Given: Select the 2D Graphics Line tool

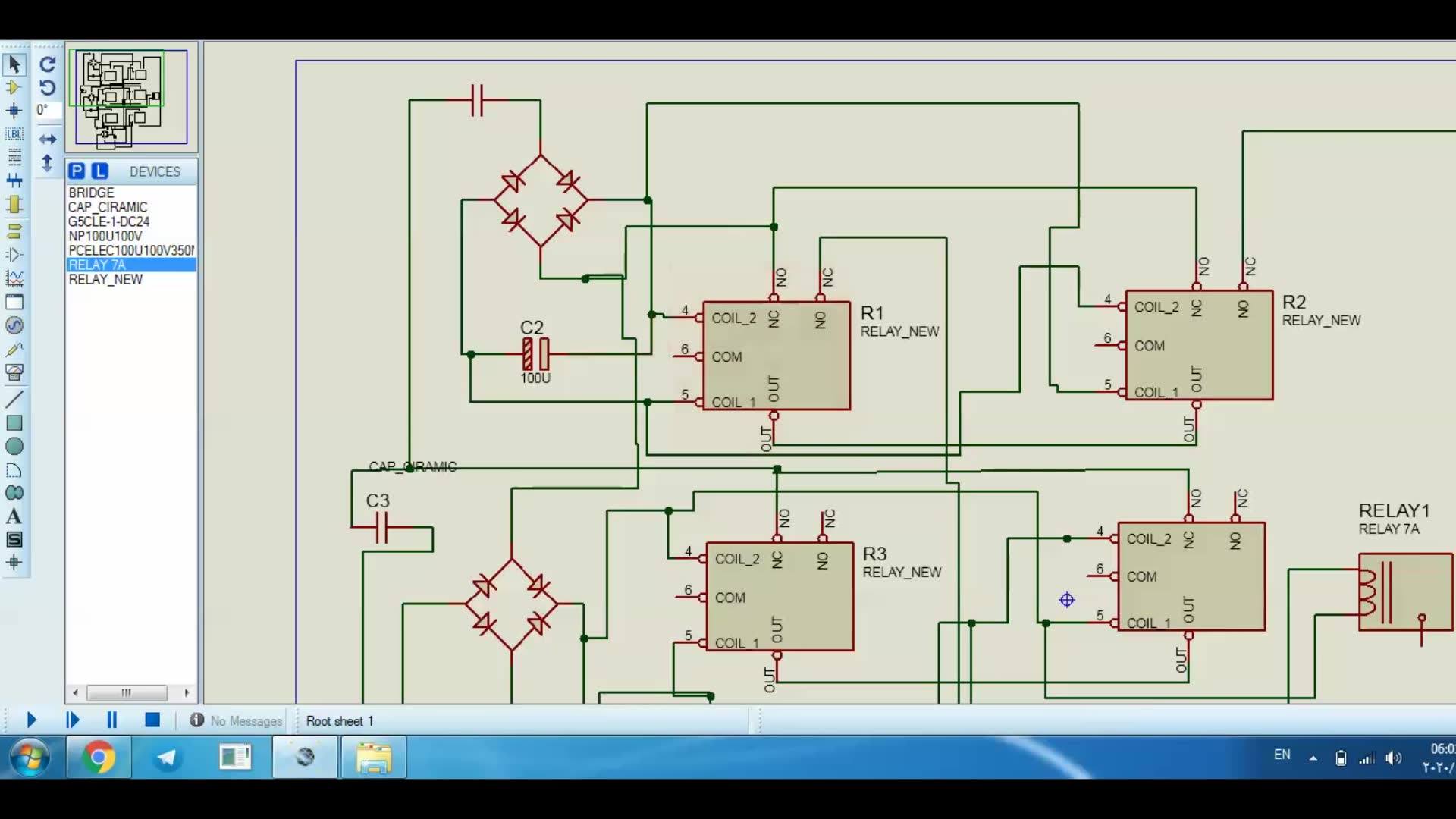Looking at the screenshot, I should pos(14,398).
